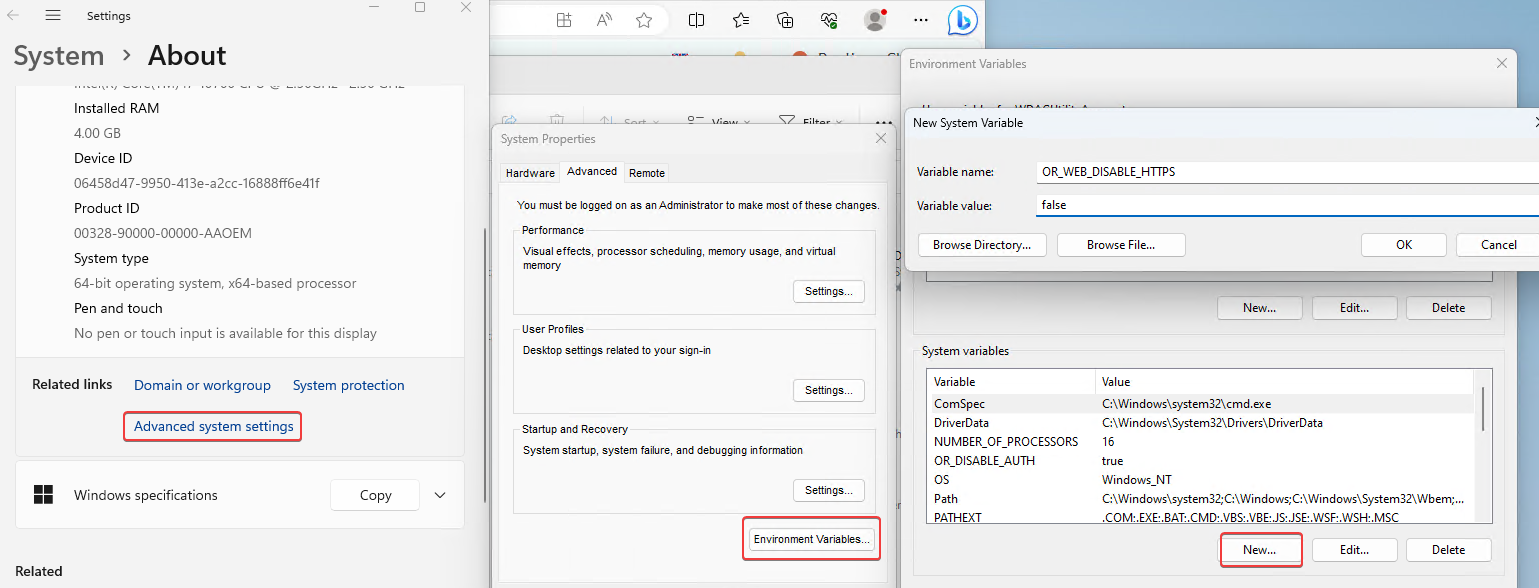Viewport: 1539px width, 588px height.
Task: Open Edge settings and more ellipsis
Action: tap(921, 20)
